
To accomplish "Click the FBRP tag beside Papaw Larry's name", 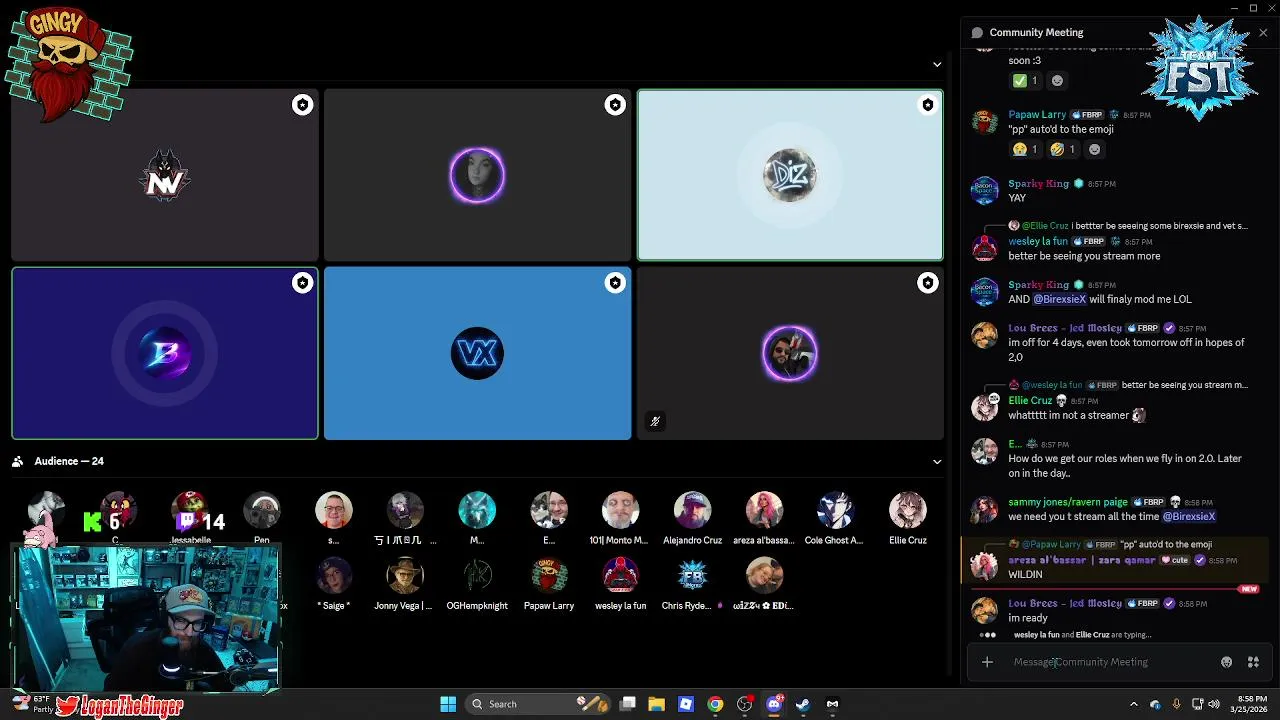I will click(1087, 115).
